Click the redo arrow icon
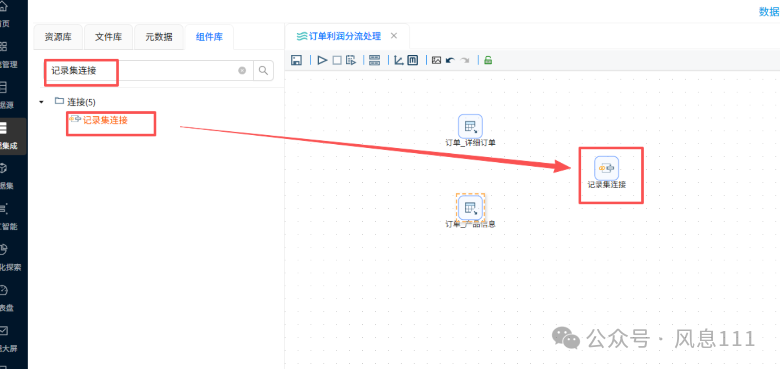This screenshot has width=780, height=369. coord(465,60)
